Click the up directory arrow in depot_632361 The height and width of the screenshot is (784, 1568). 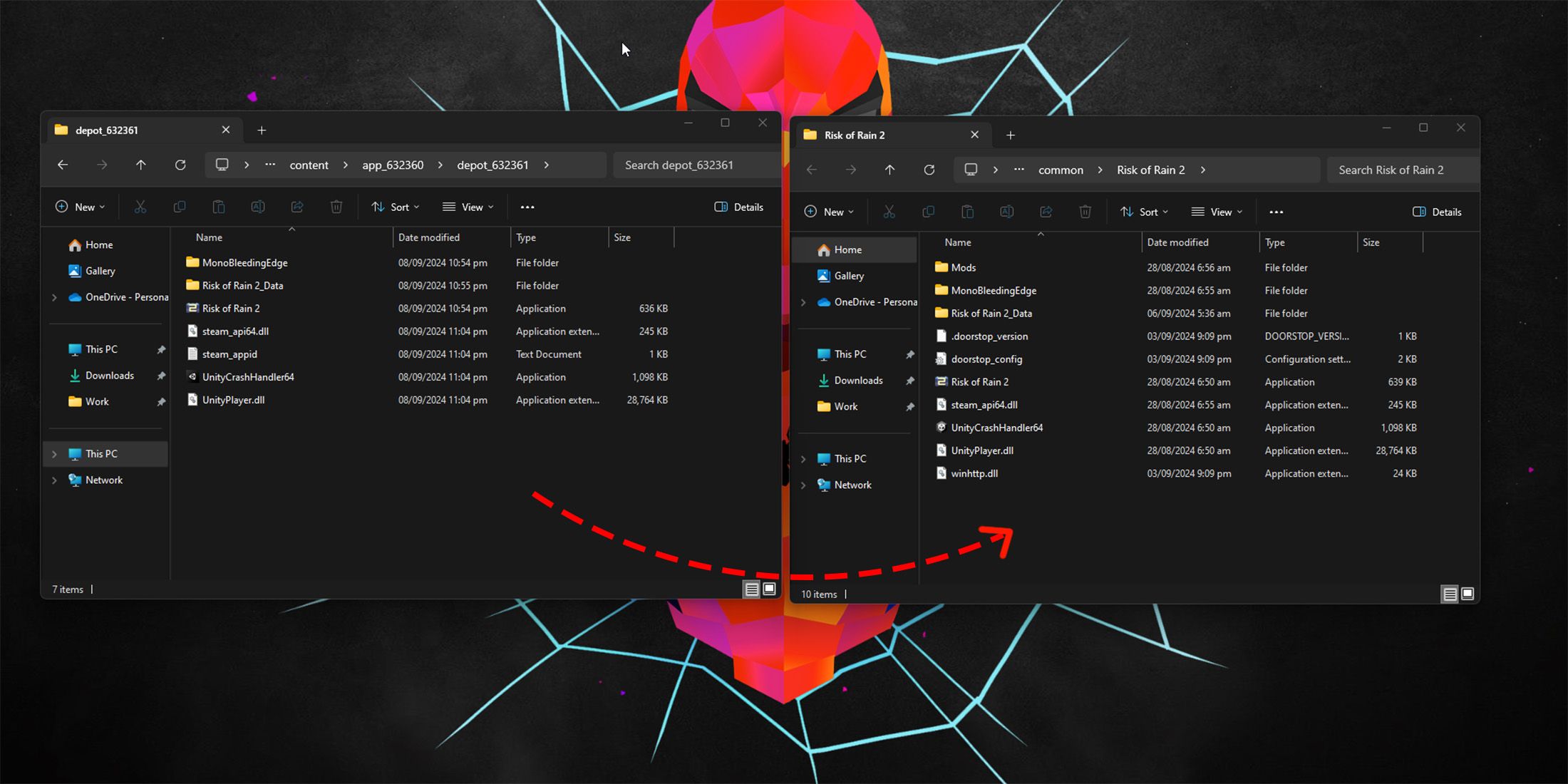[140, 164]
